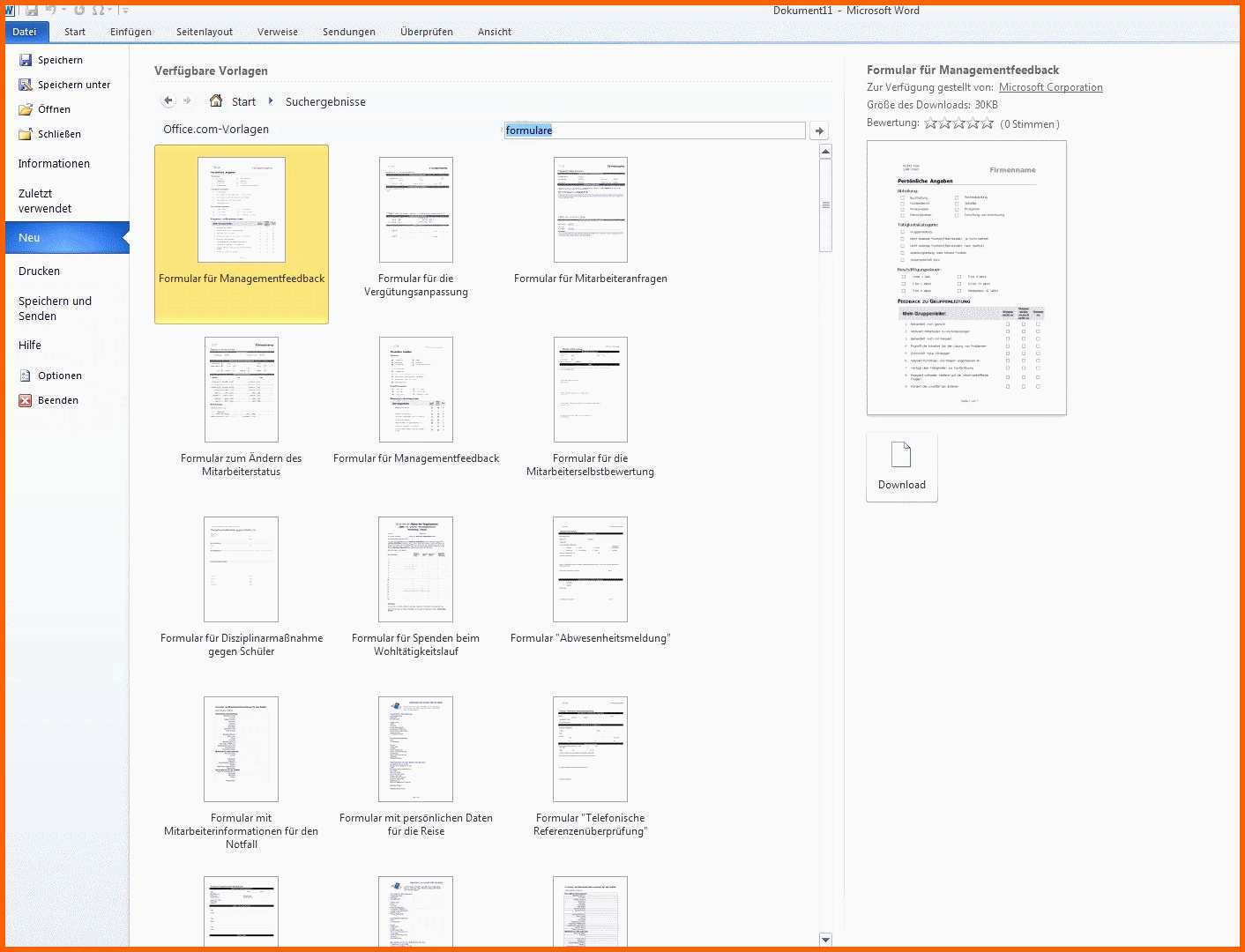Click the Schließen document icon

click(26, 134)
